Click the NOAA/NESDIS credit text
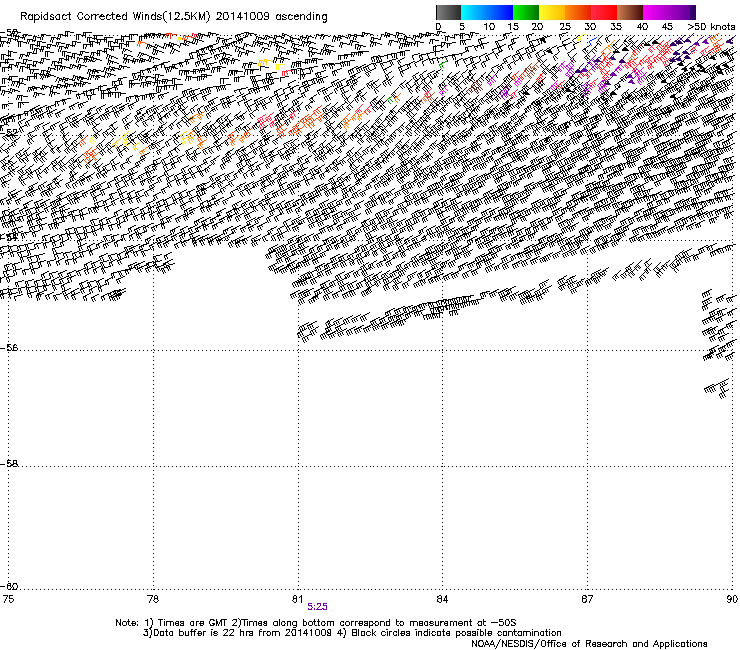The width and height of the screenshot is (740, 650). pyautogui.click(x=589, y=644)
